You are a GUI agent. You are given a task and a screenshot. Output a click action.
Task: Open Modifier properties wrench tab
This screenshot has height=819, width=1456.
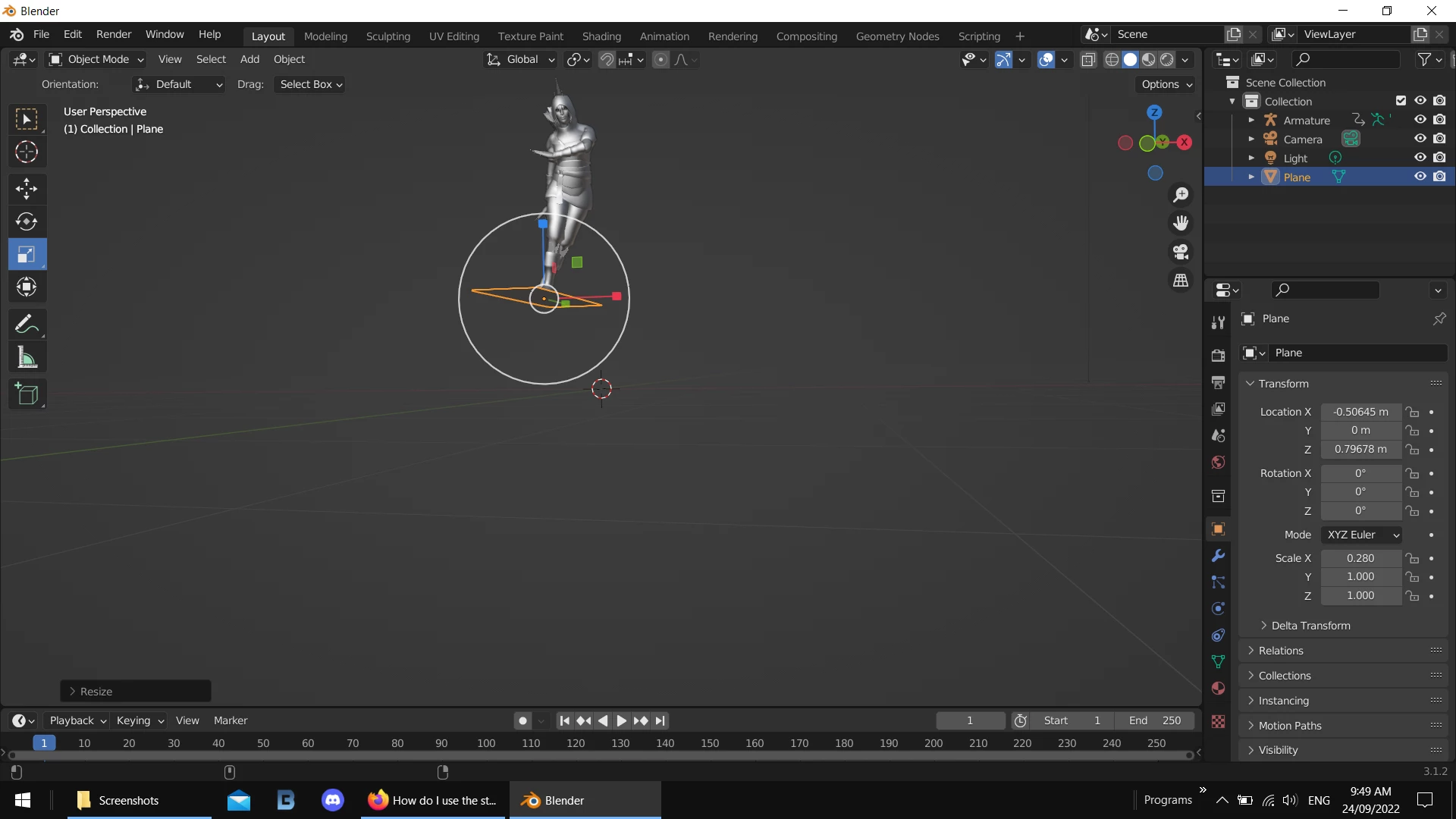(1219, 556)
